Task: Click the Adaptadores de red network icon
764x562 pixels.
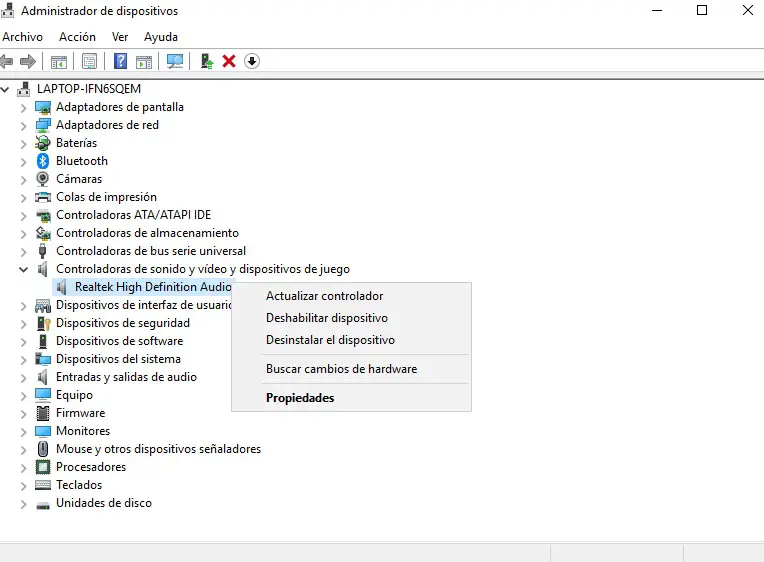Action: [43, 125]
